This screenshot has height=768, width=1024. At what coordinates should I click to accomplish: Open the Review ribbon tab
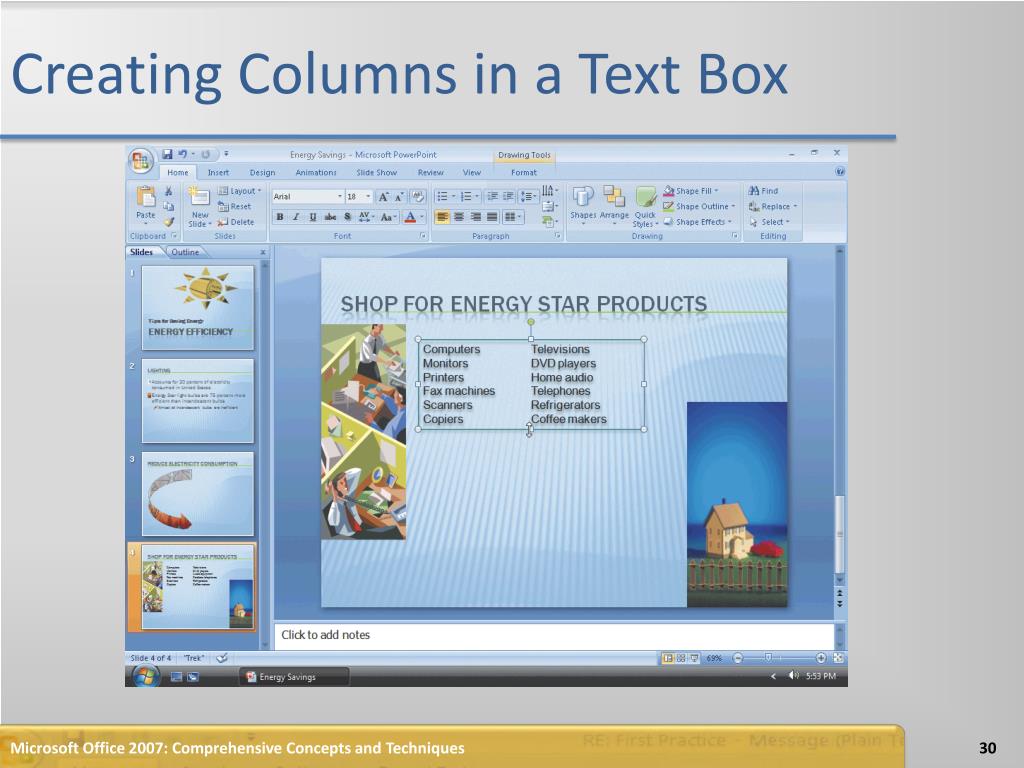coord(430,172)
